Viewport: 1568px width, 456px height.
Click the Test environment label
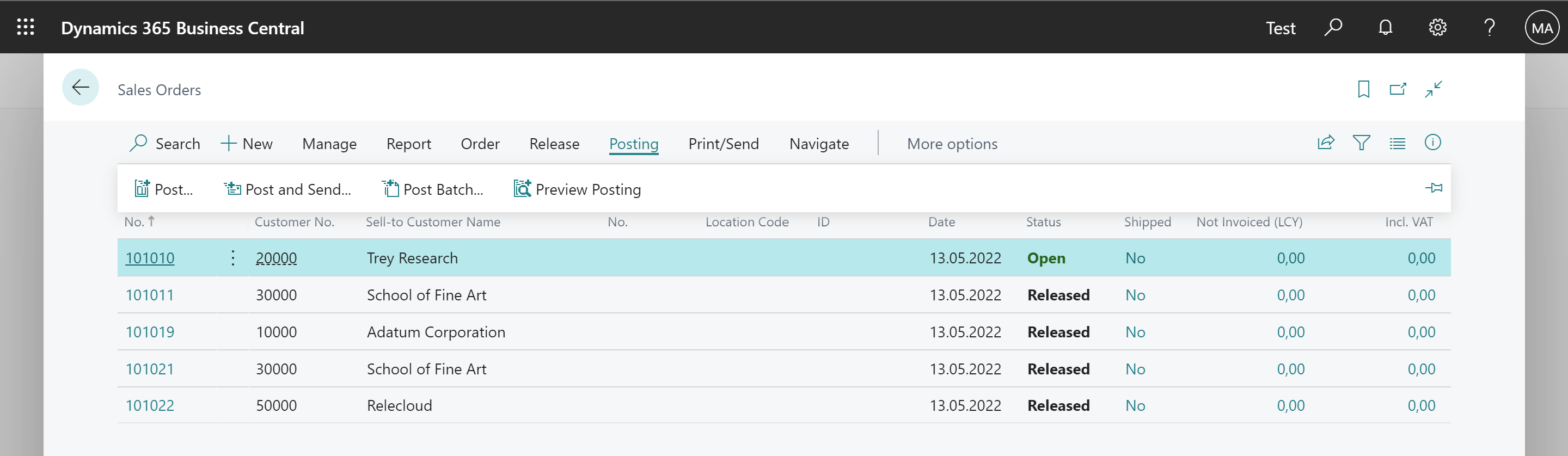coord(1280,28)
